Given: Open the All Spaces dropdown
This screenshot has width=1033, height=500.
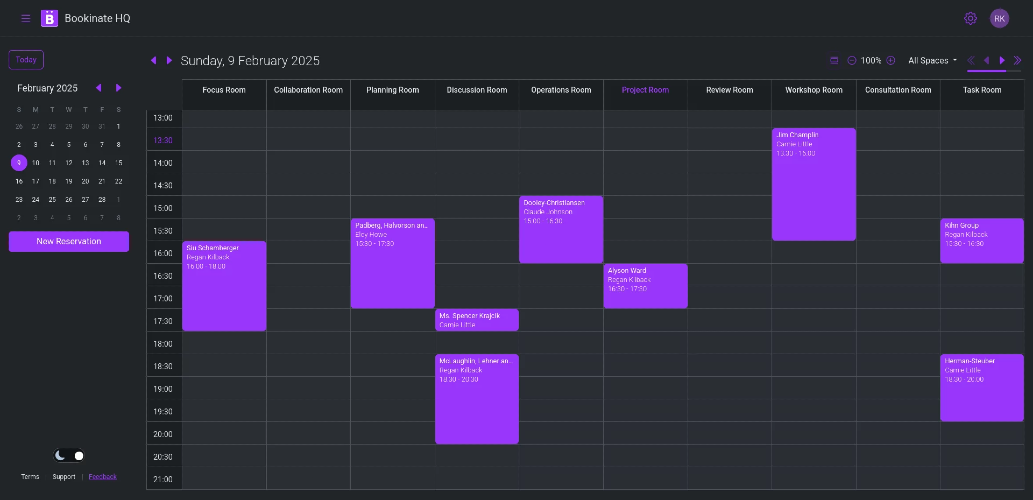Looking at the screenshot, I should 932,61.
